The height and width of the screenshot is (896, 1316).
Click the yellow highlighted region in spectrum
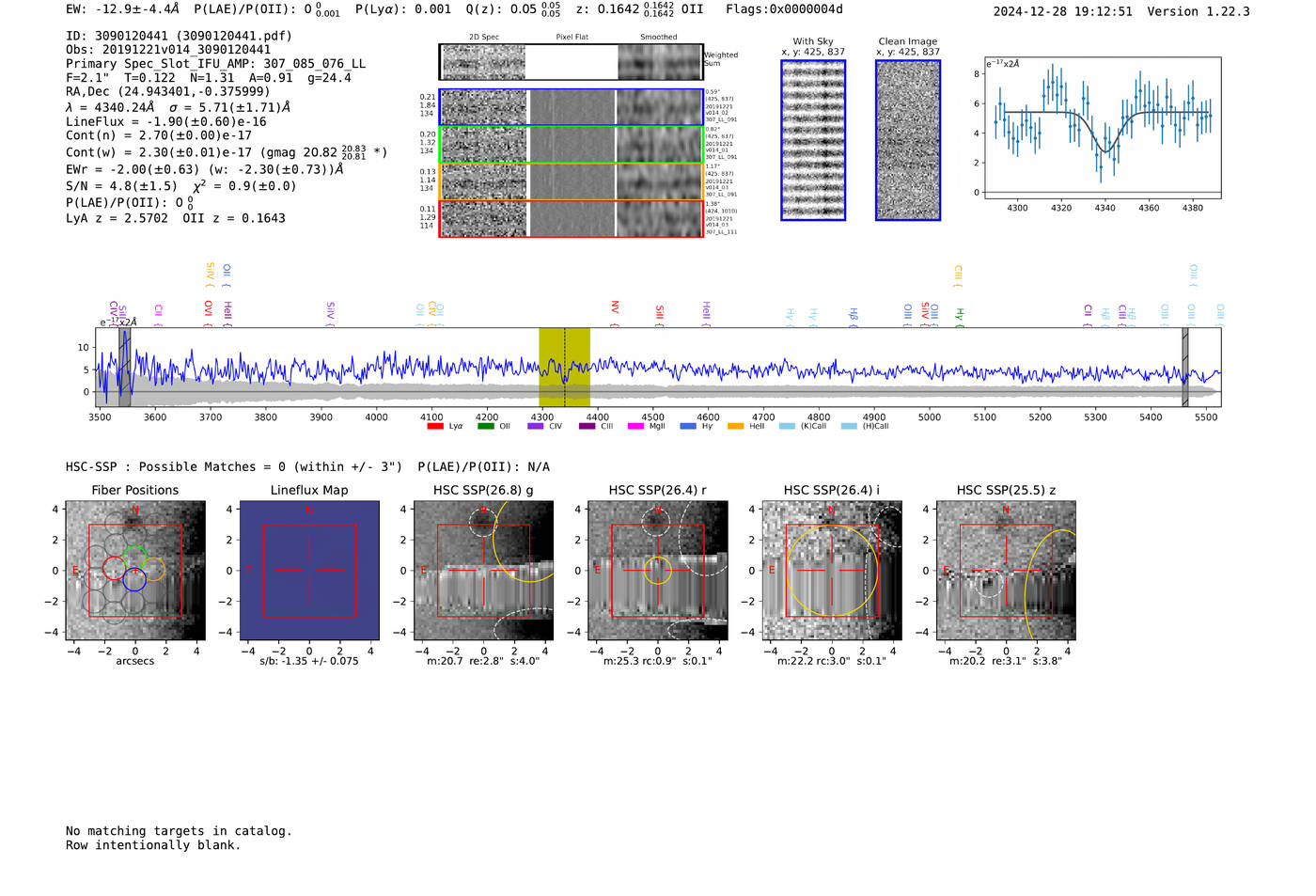(564, 367)
